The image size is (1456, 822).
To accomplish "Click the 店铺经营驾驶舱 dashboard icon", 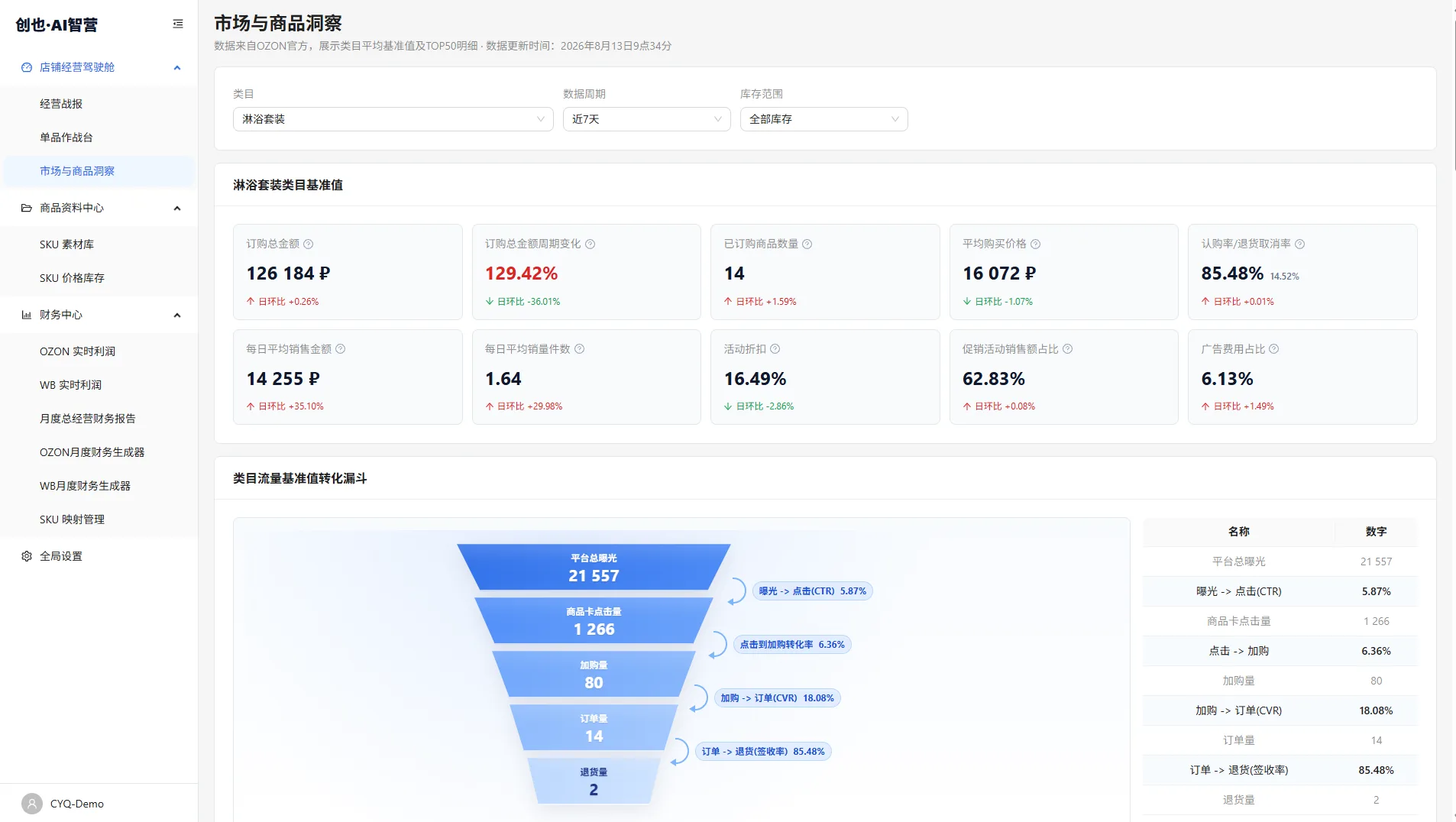I will coord(27,67).
